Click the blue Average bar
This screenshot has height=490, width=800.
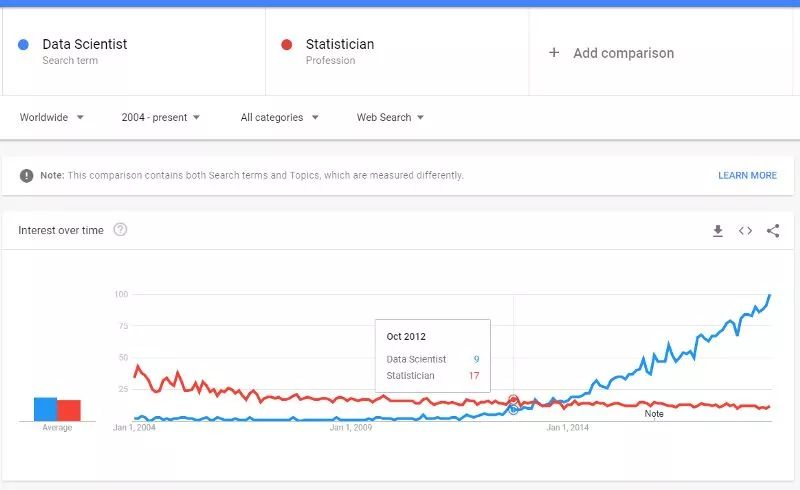(45, 409)
